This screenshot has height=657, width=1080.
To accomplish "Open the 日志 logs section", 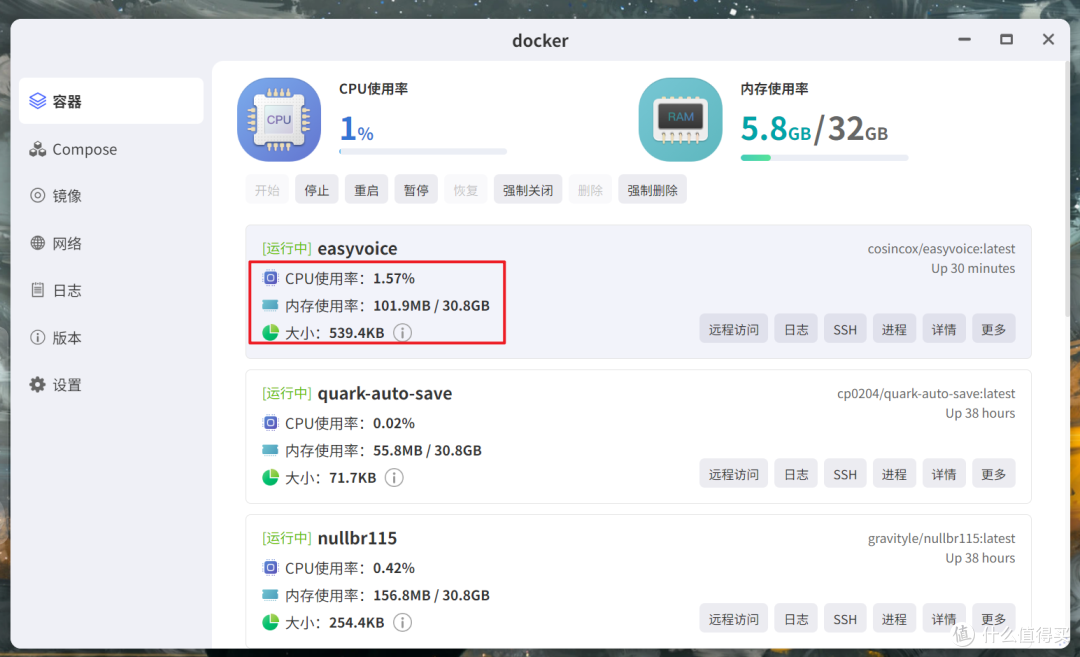I will [111, 290].
